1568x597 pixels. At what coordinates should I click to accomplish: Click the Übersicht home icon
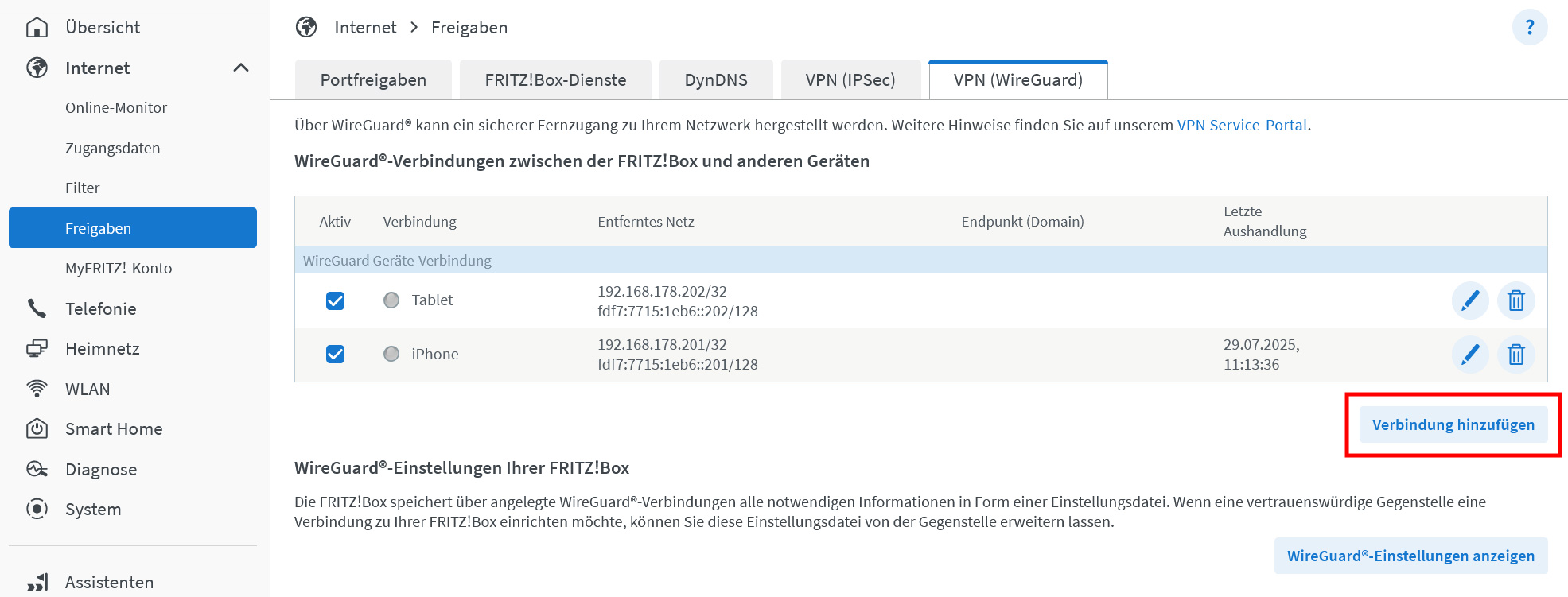tap(37, 28)
